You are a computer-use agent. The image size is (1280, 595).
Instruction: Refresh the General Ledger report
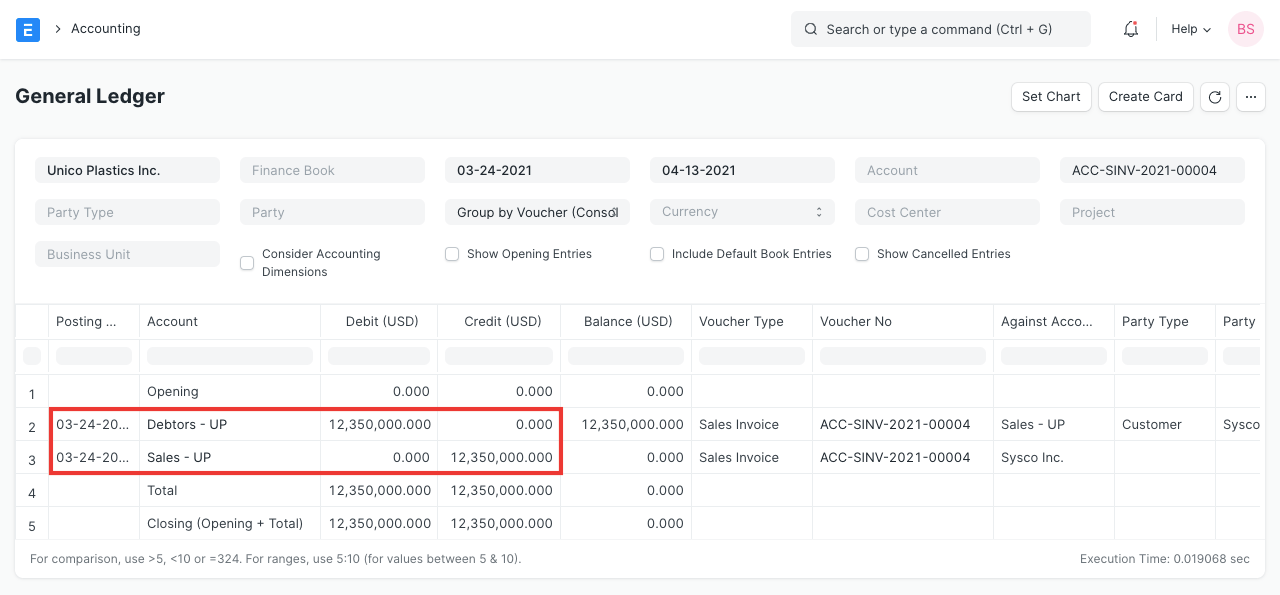(1214, 96)
